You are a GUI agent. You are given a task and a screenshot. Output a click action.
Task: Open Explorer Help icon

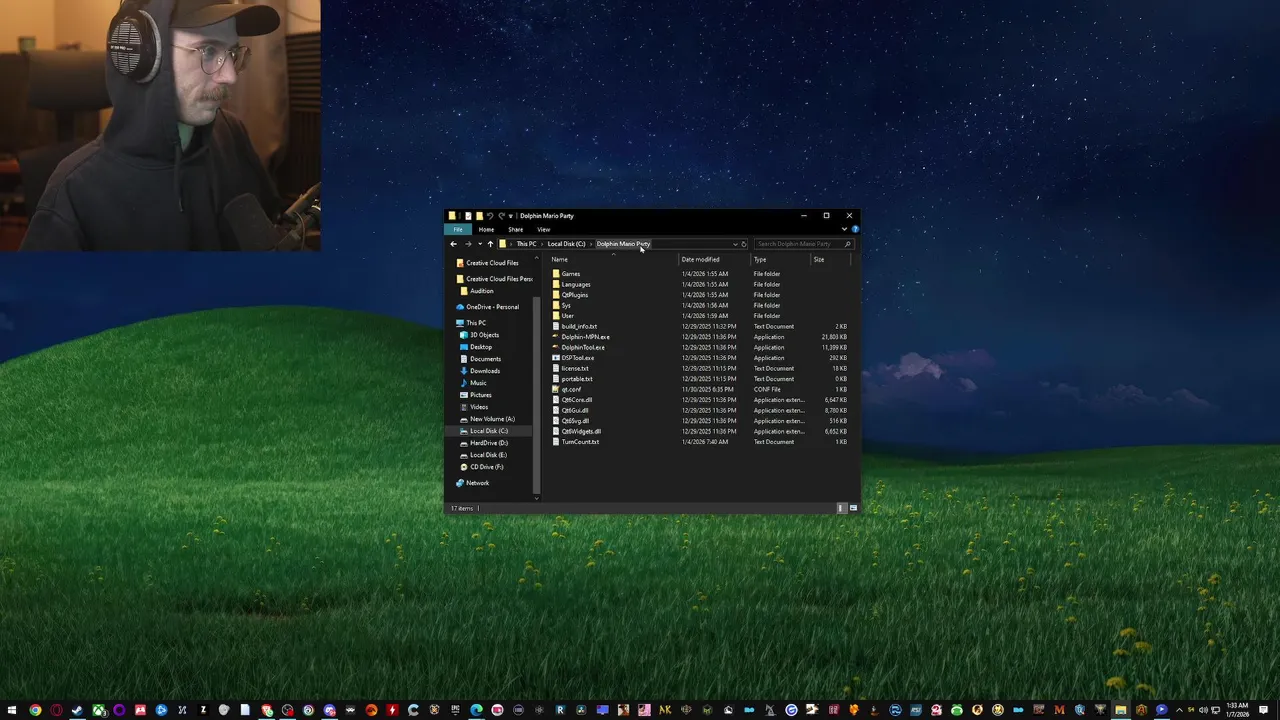click(854, 229)
